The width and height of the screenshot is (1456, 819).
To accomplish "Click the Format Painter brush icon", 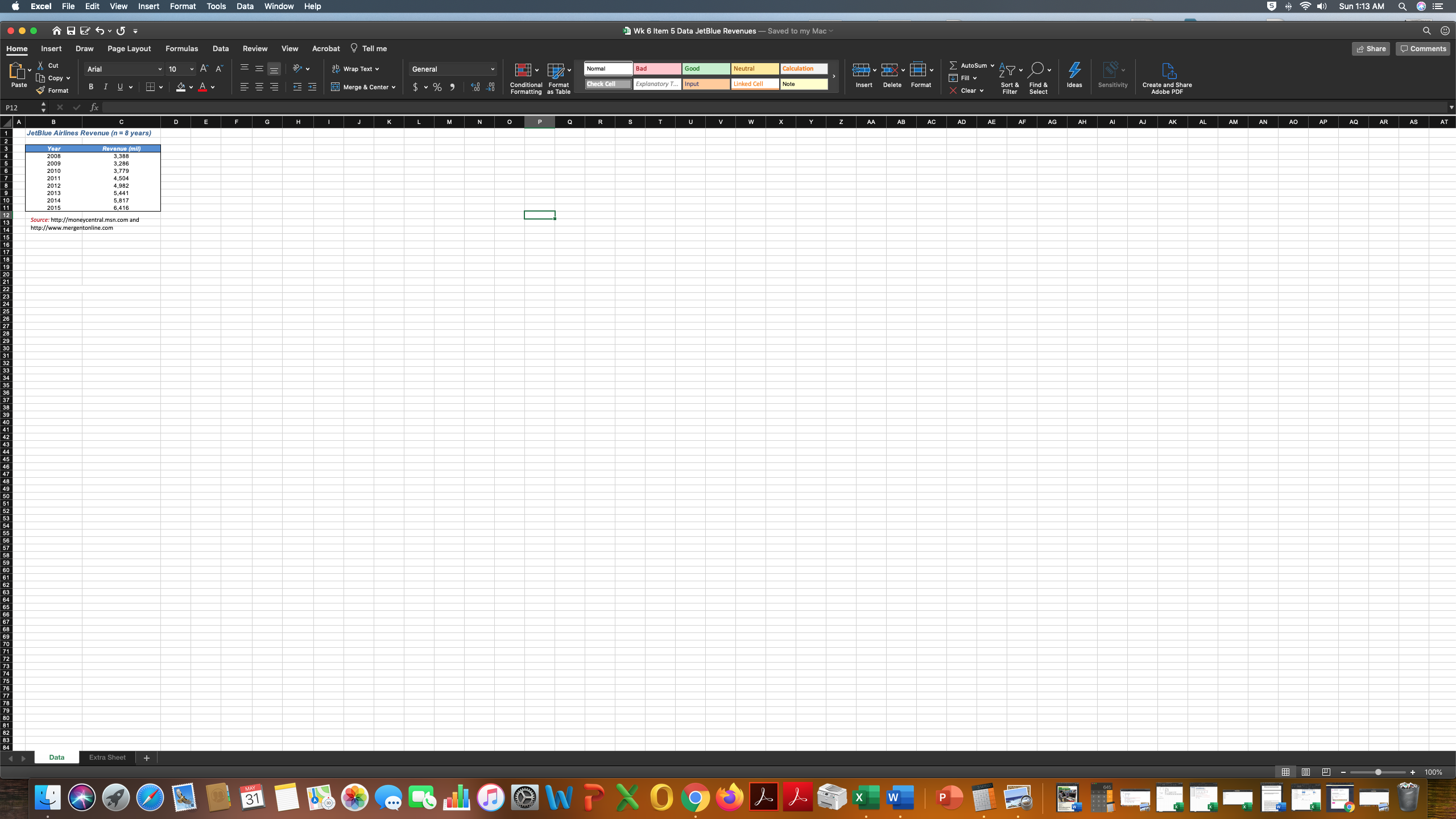I will point(40,90).
